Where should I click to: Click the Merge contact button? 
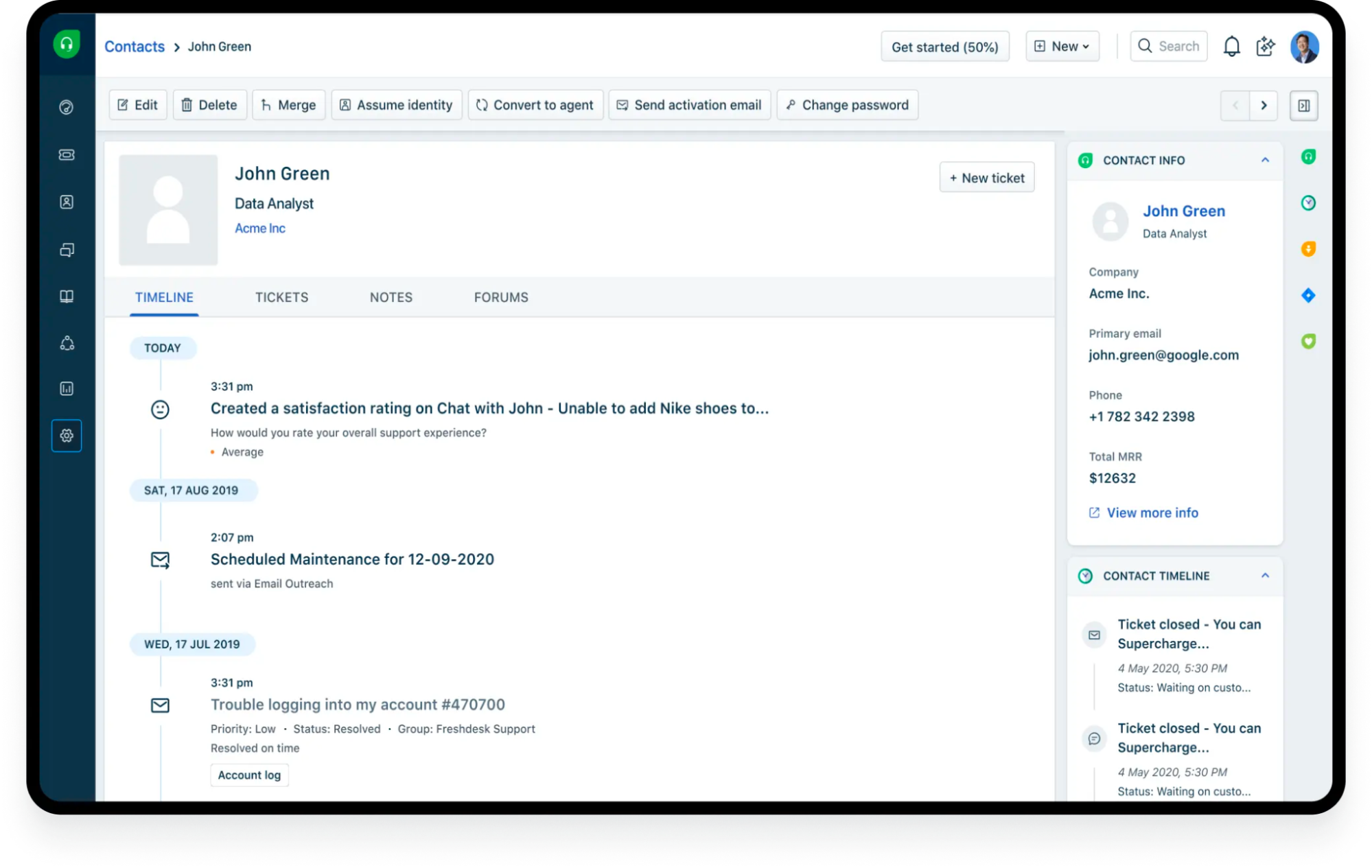tap(288, 104)
